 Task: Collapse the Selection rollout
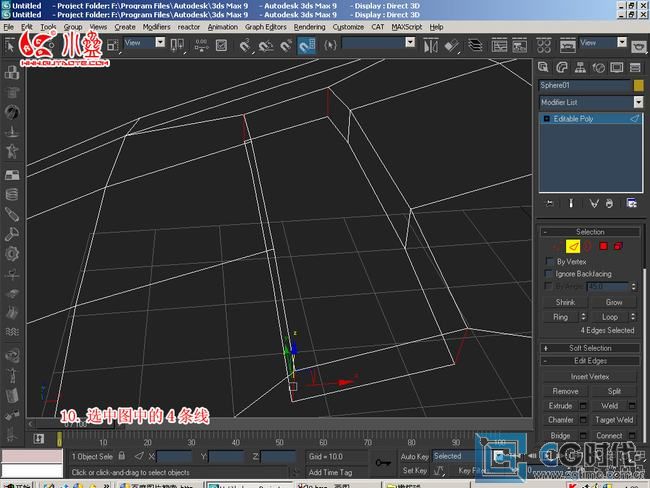pyautogui.click(x=590, y=232)
